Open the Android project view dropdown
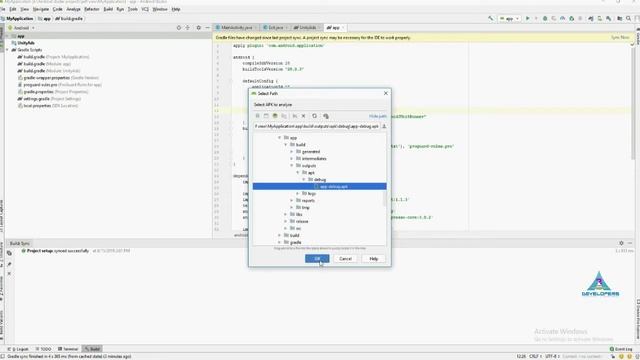Viewport: 640px width, 360px height. (22, 28)
